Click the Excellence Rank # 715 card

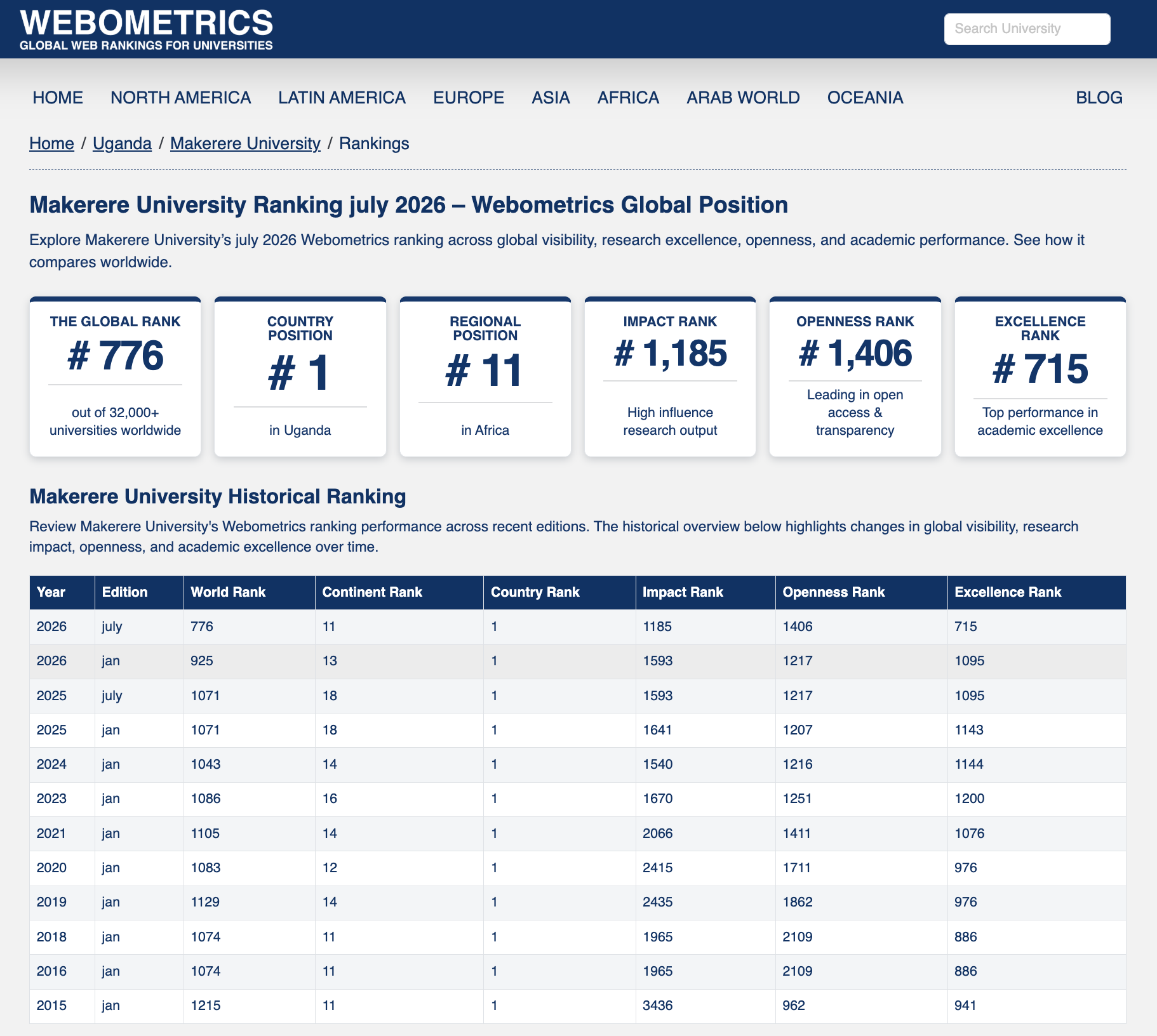pyautogui.click(x=1040, y=376)
